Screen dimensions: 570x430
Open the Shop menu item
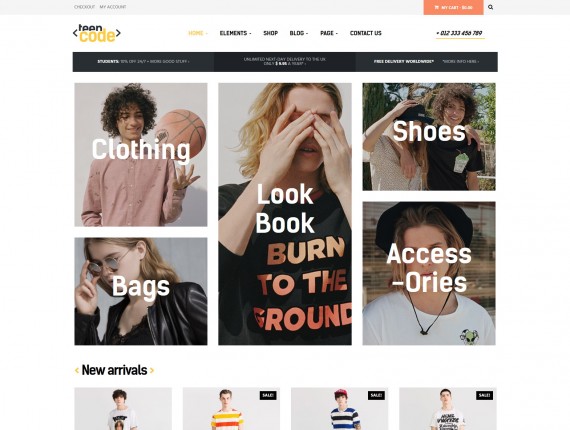(x=270, y=33)
